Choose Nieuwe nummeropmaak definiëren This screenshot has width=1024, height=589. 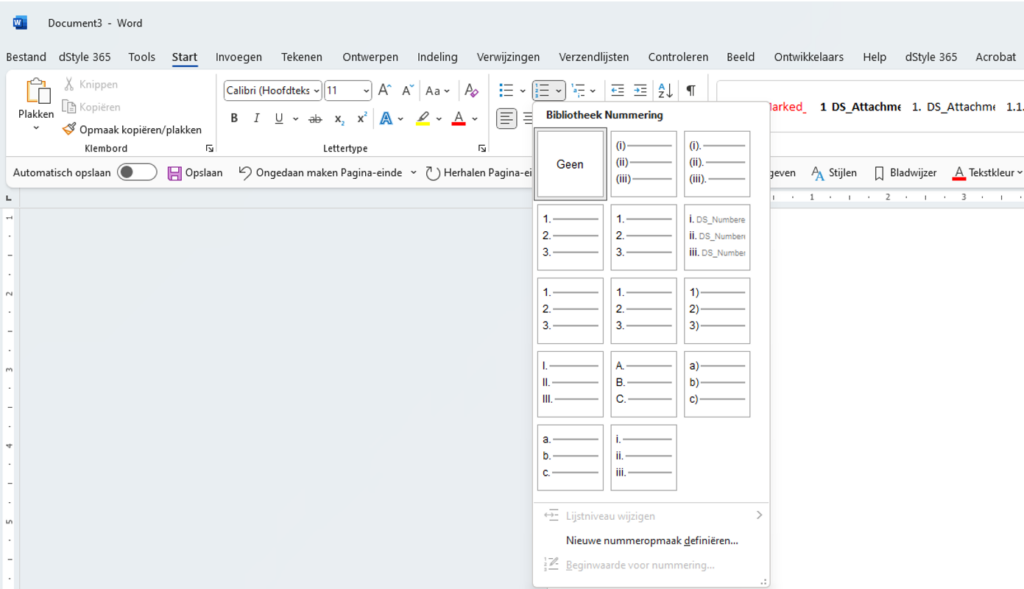(652, 541)
